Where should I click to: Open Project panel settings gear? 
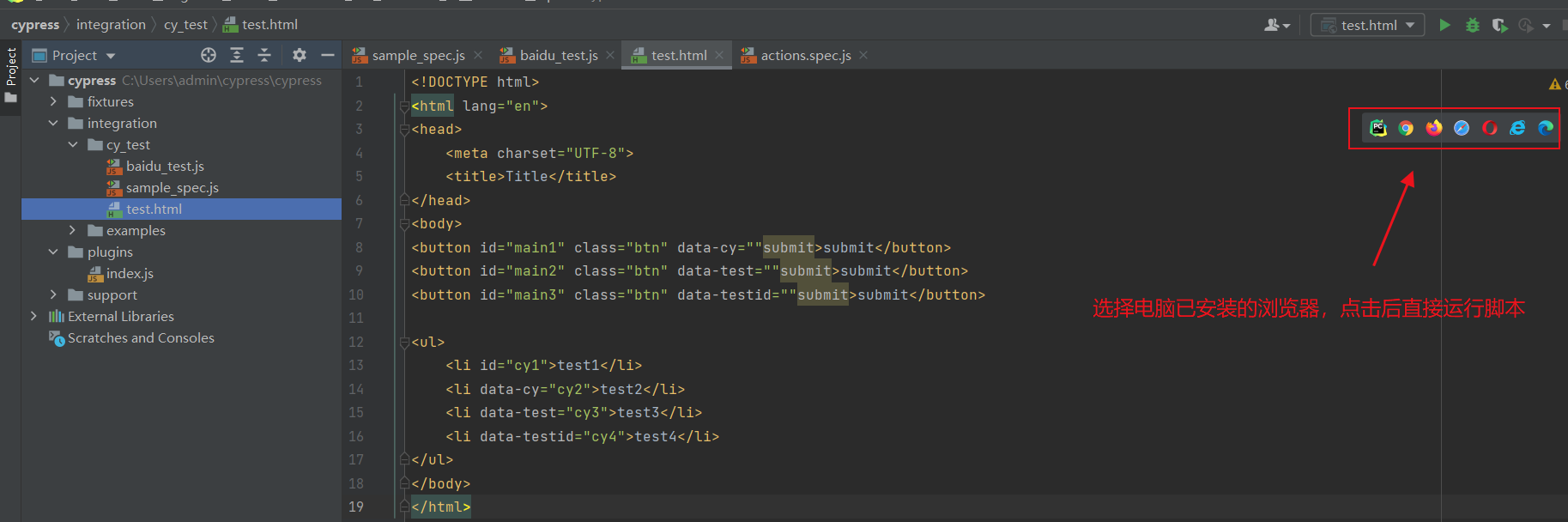(x=299, y=55)
